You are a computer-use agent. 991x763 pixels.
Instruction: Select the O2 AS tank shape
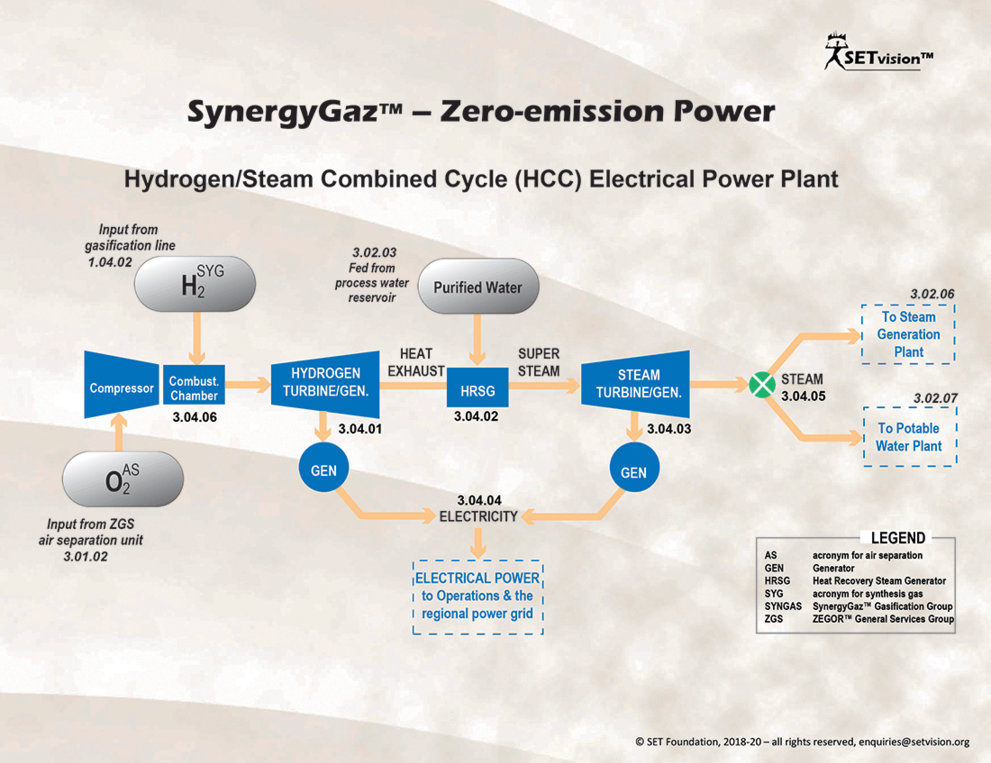click(123, 479)
